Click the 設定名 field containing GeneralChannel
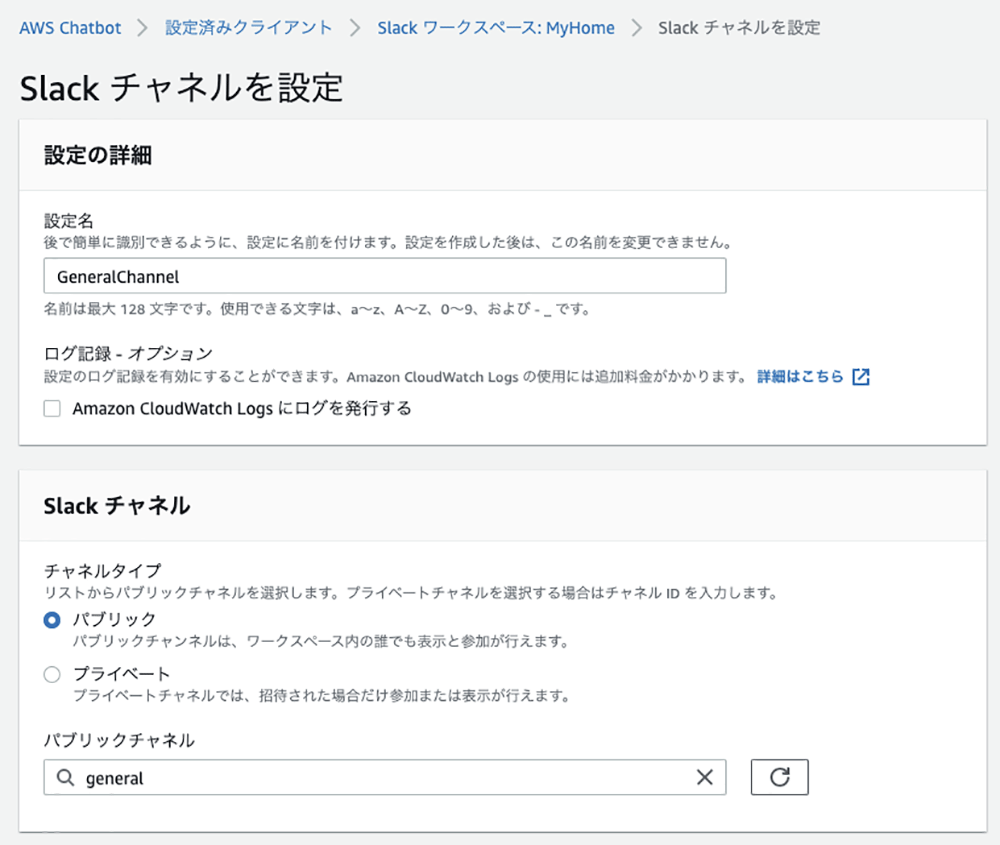The image size is (1000, 845). [385, 276]
